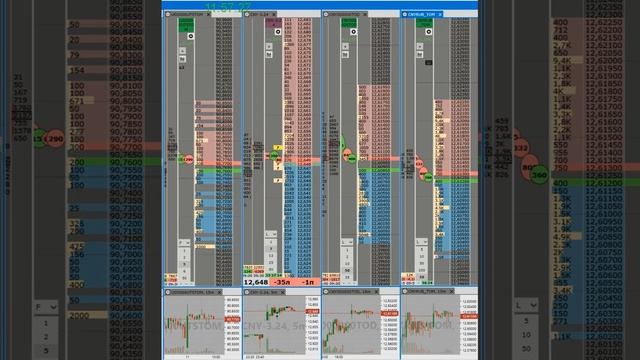The height and width of the screenshot is (360, 640).
Task: Close the CNY-3.24 order book tab
Action: click(274, 14)
